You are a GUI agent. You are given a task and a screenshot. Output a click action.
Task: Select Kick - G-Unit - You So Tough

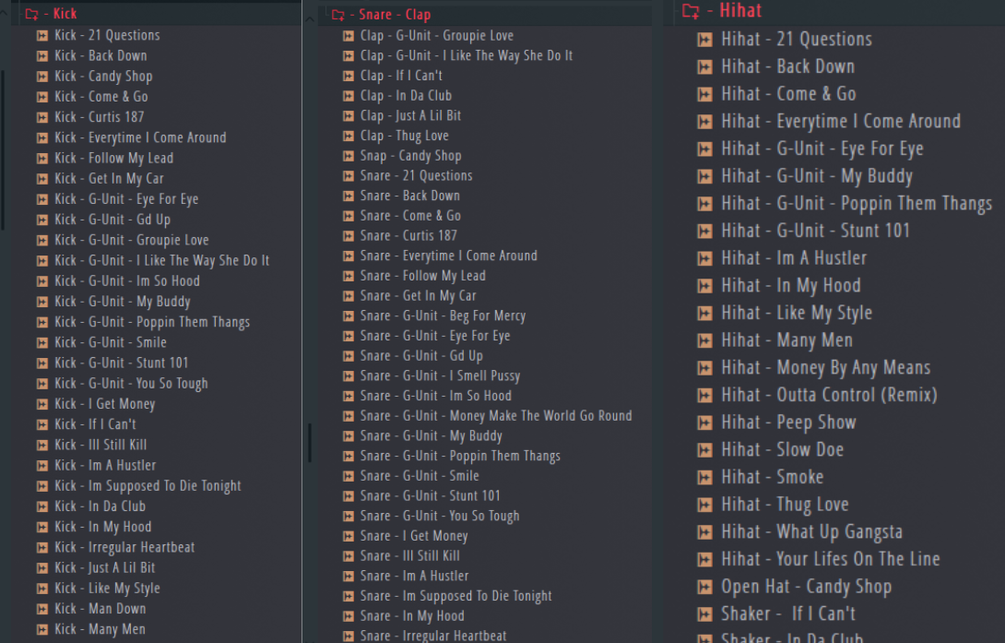click(x=131, y=383)
